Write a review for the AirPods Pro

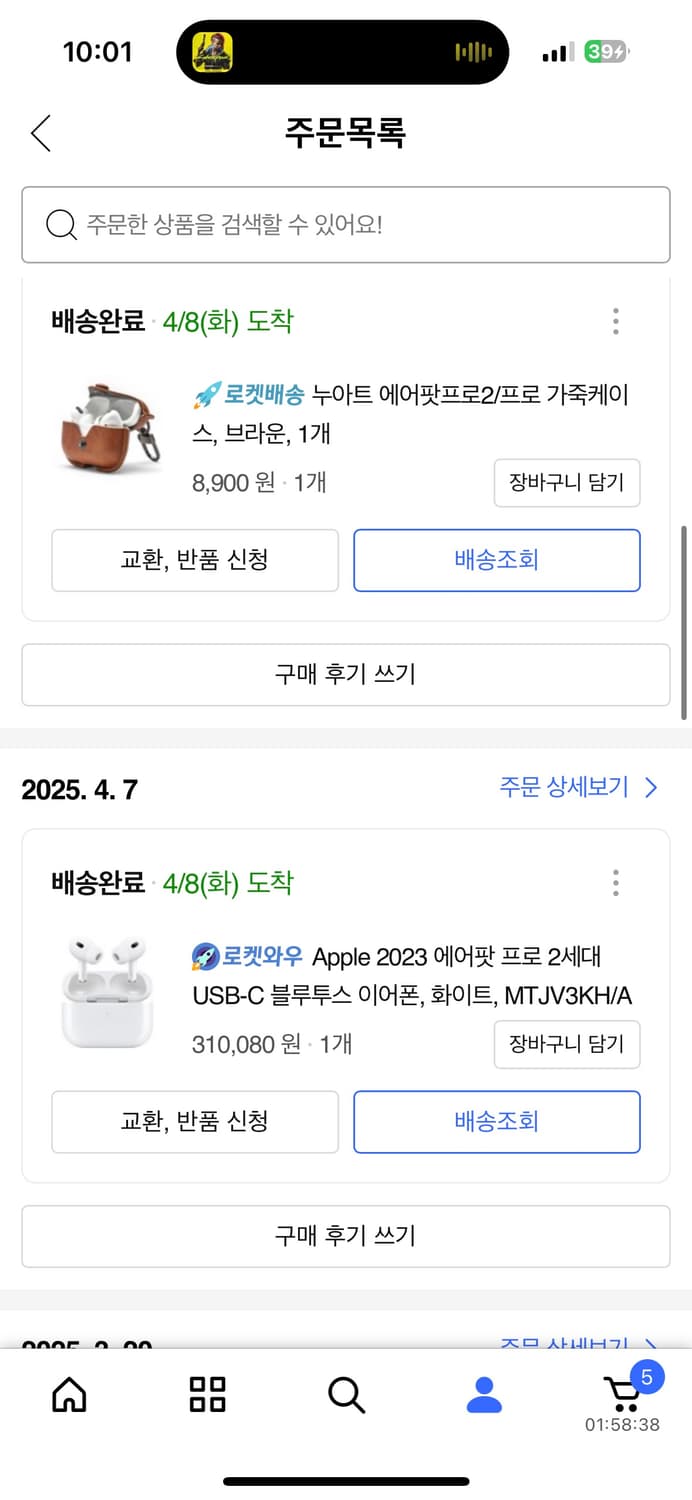(x=346, y=1236)
